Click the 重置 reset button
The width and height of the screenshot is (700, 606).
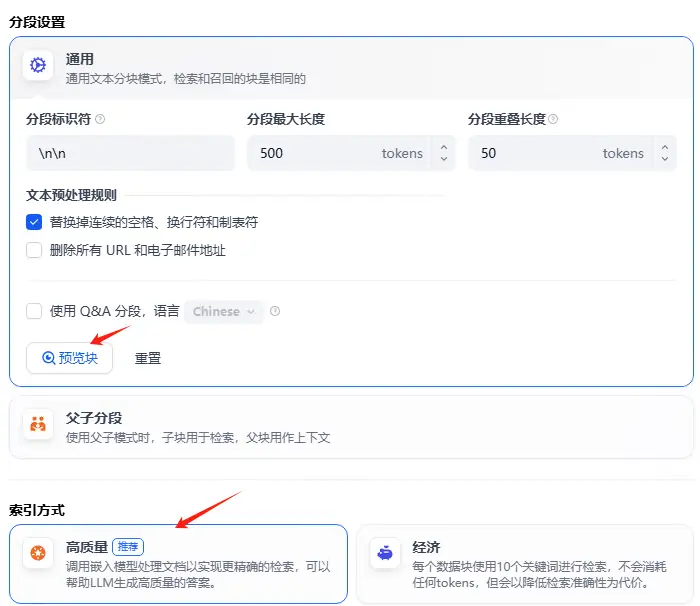[148, 358]
